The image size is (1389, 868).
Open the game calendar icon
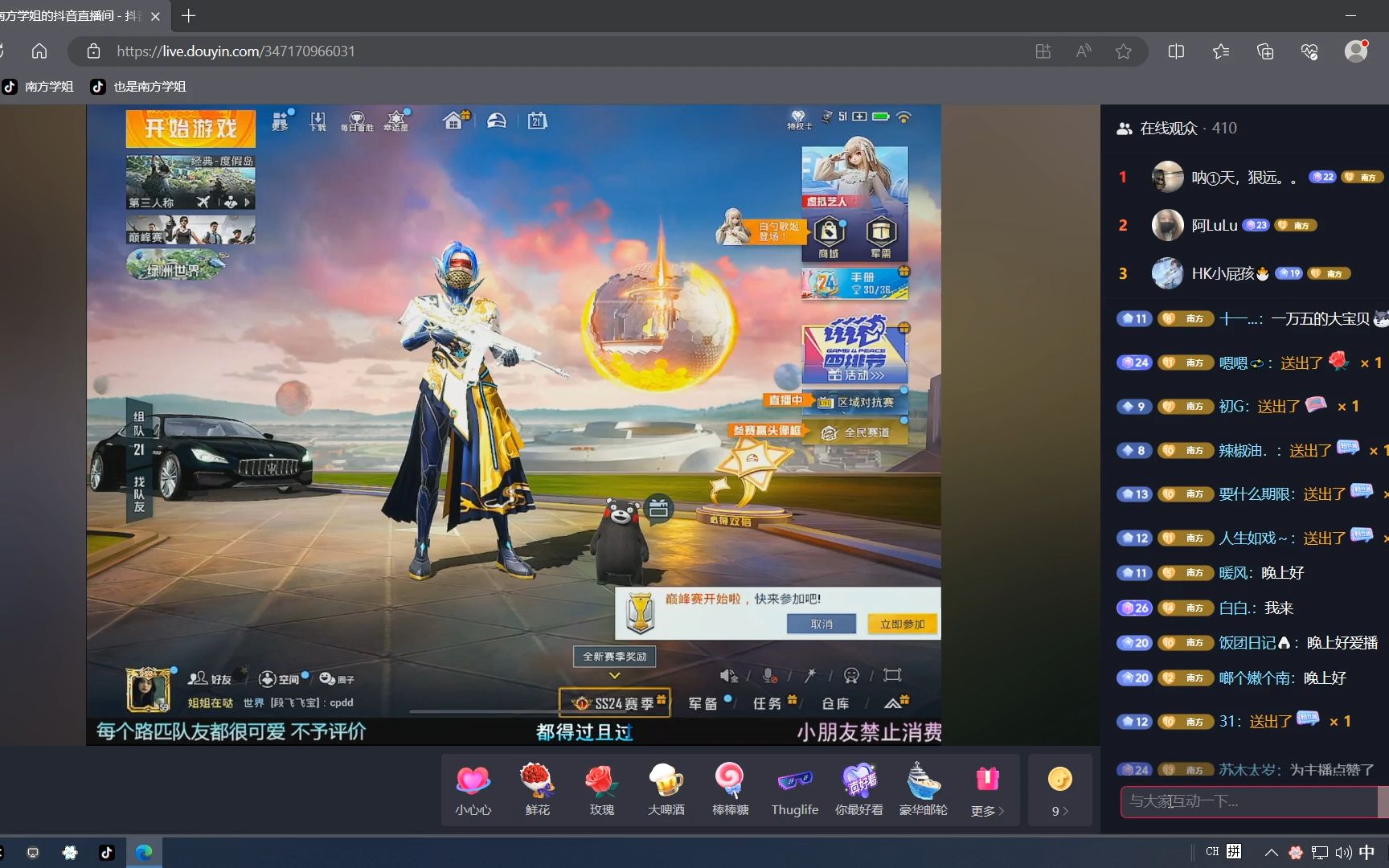click(537, 121)
